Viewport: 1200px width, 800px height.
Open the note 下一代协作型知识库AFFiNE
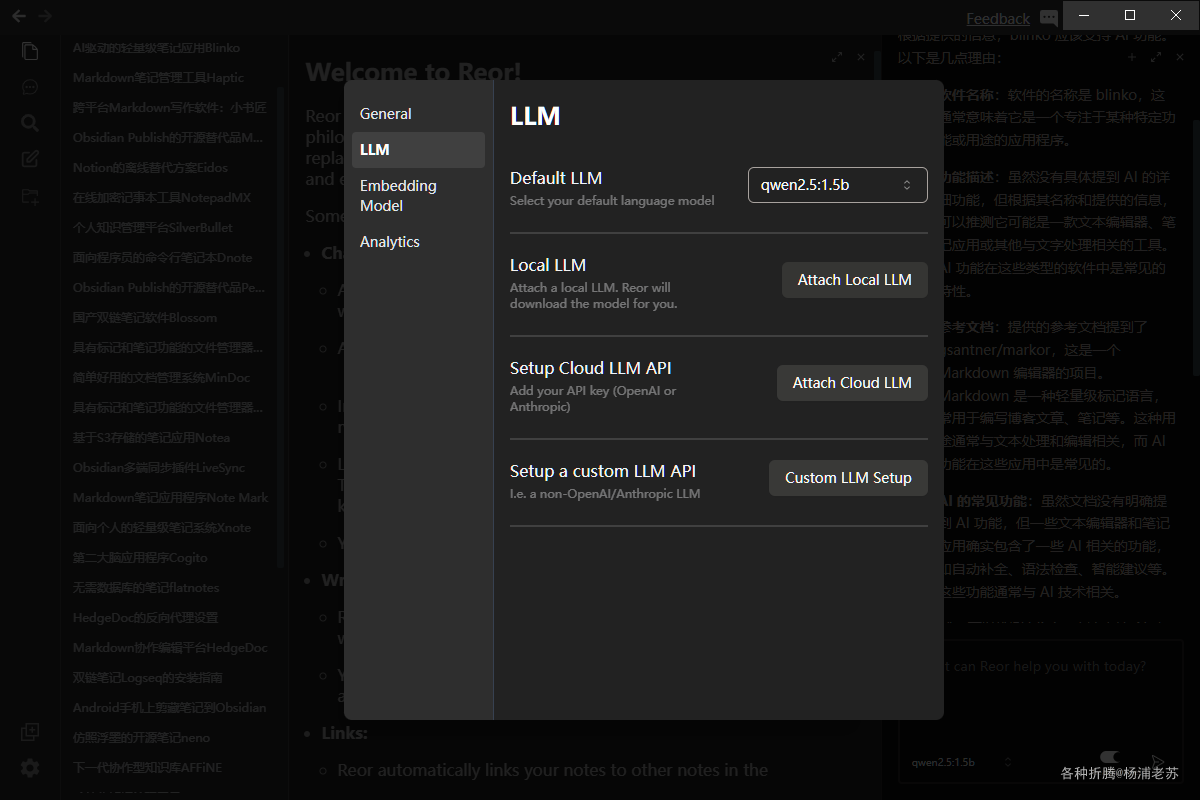coord(147,768)
